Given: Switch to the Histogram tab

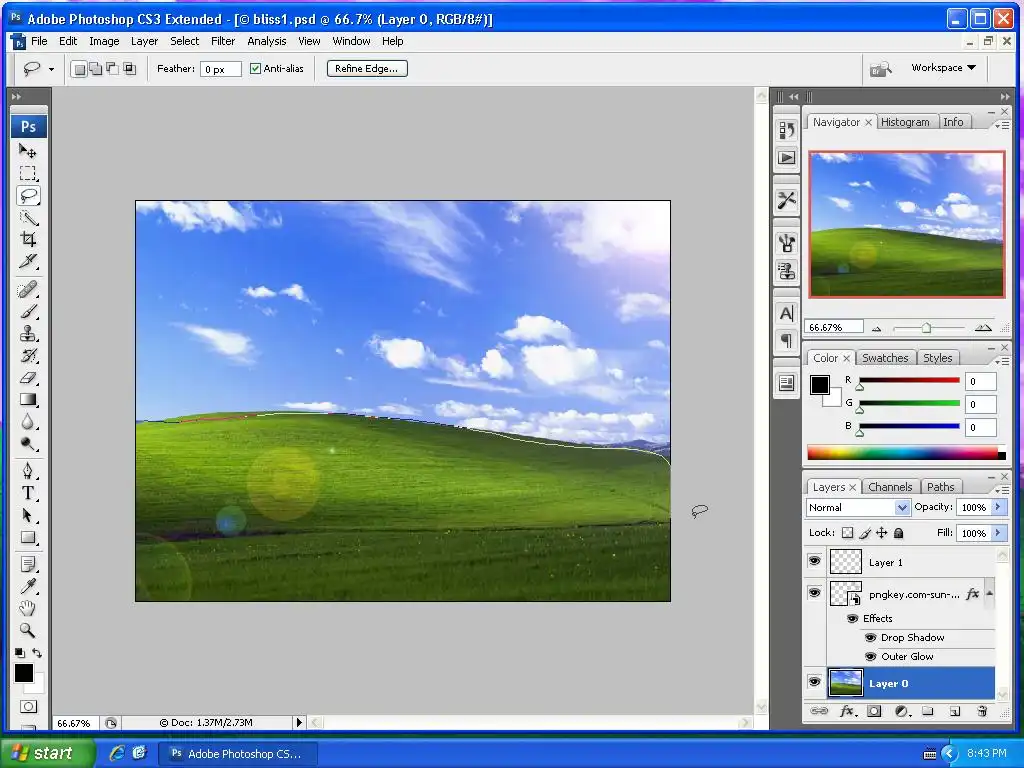Looking at the screenshot, I should pyautogui.click(x=904, y=122).
